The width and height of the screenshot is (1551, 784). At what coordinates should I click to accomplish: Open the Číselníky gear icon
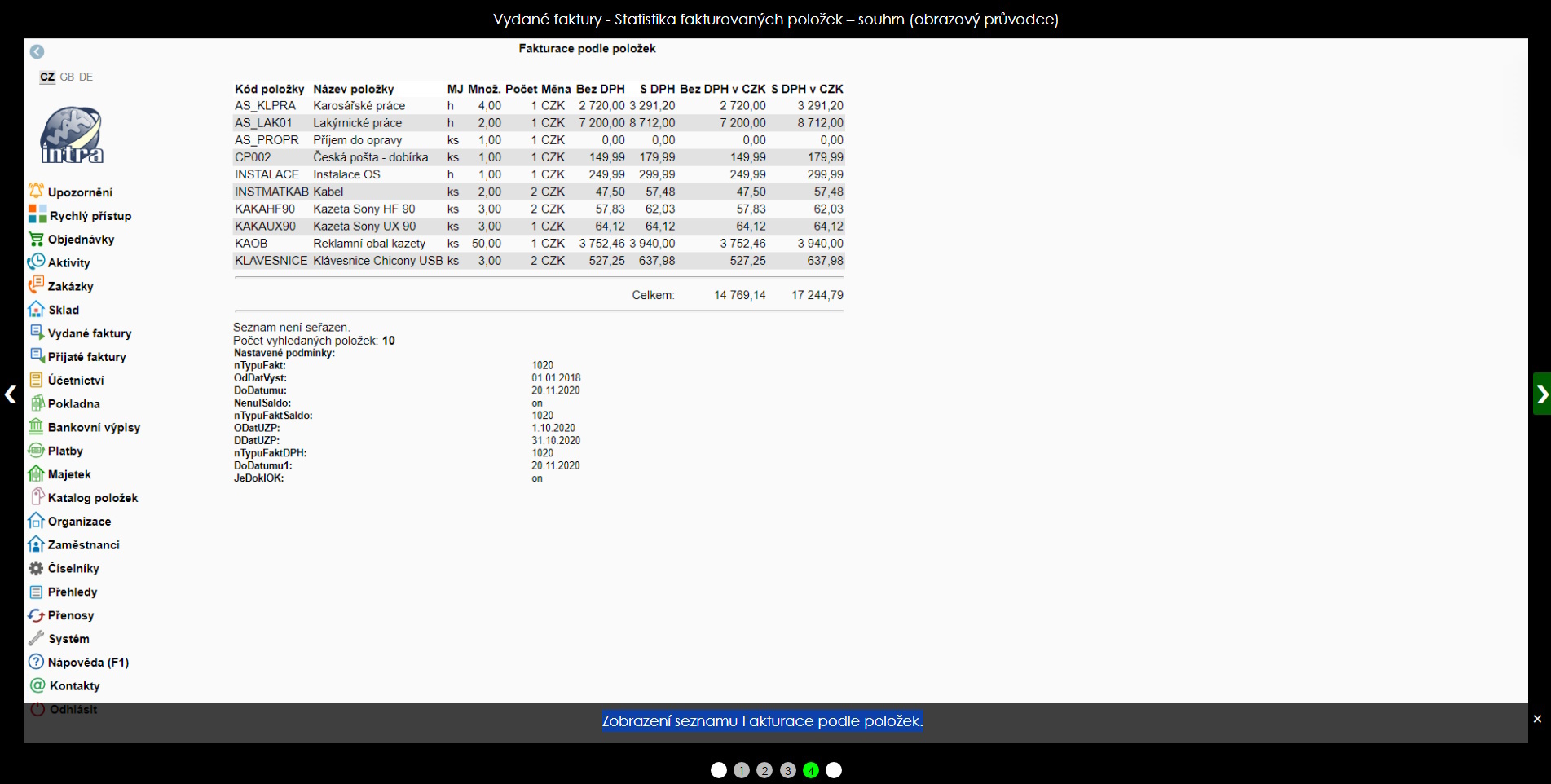[36, 568]
